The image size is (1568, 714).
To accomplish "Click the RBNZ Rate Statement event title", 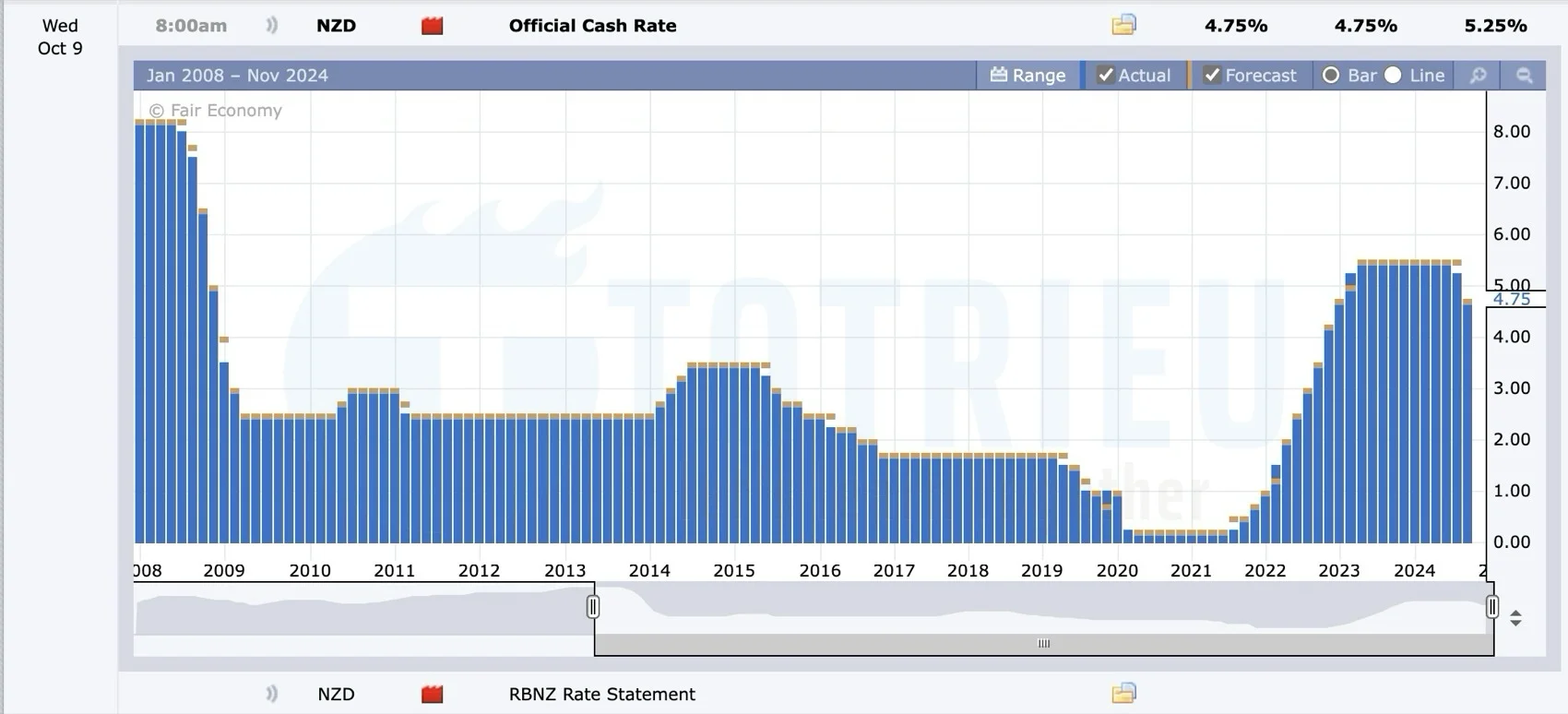I will [601, 694].
